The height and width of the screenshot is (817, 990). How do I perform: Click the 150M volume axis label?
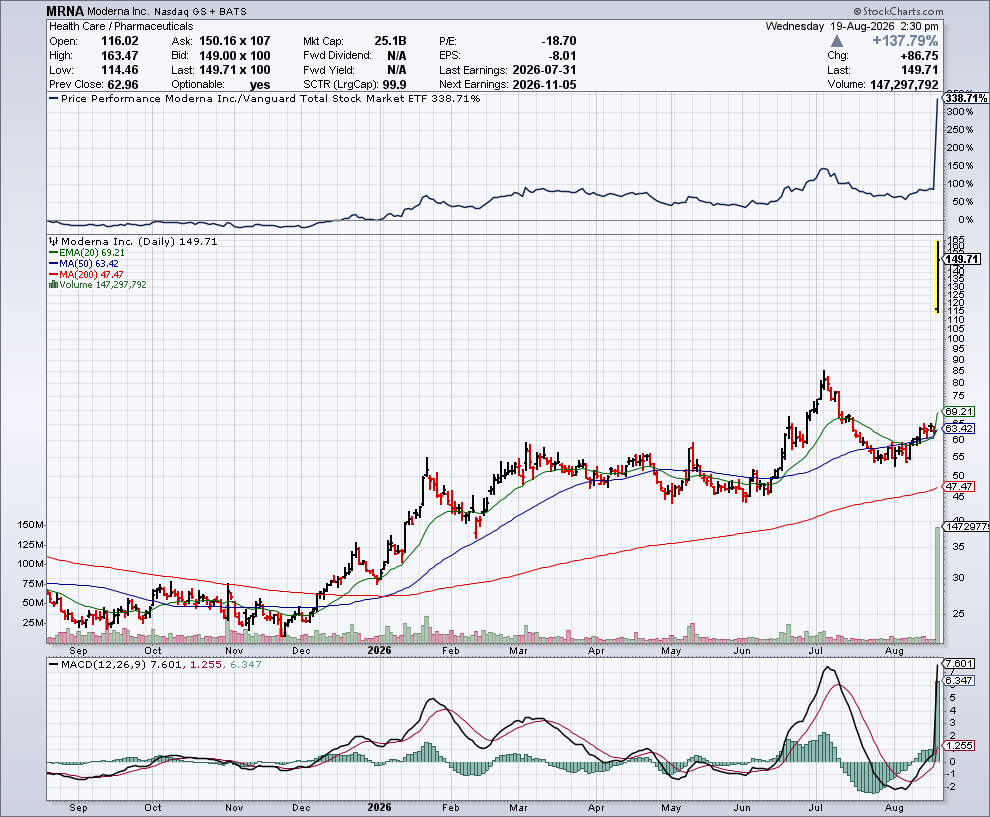(x=31, y=525)
